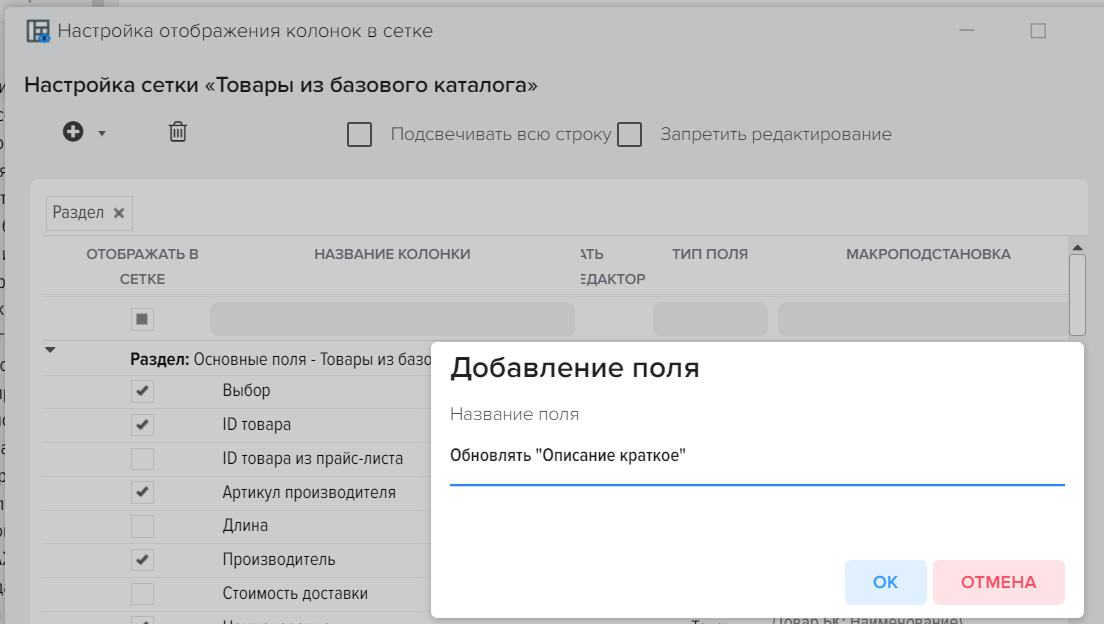This screenshot has height=624, width=1104.
Task: Enable 'Подсвечивать всю строку' checkbox
Action: coord(360,135)
